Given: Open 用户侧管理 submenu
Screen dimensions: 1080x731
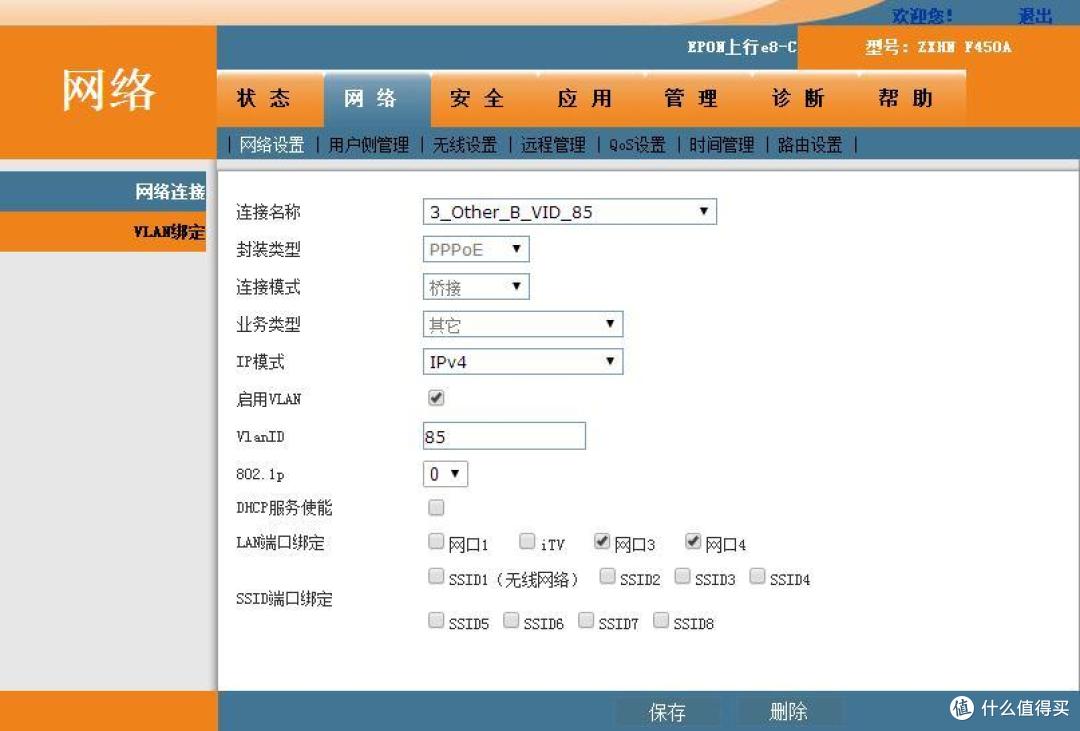Looking at the screenshot, I should coord(368,145).
